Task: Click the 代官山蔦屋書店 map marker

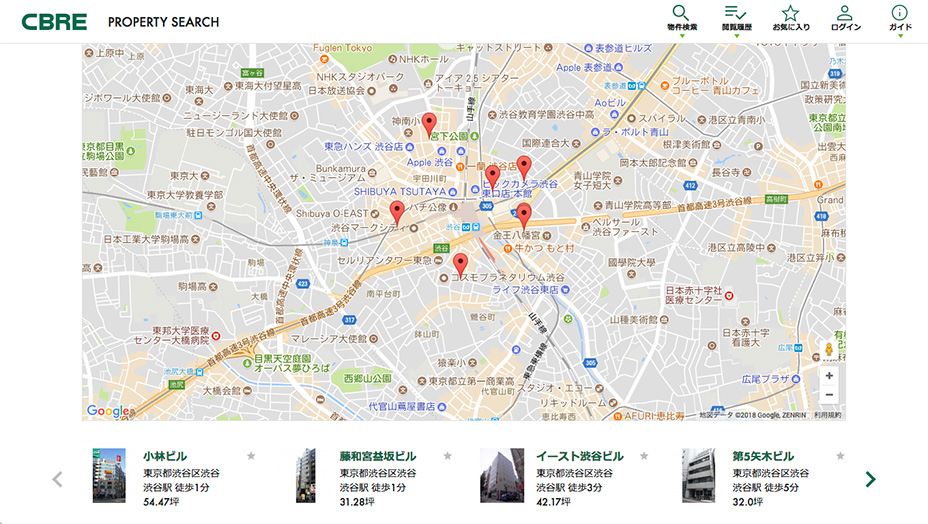Action: tap(442, 407)
